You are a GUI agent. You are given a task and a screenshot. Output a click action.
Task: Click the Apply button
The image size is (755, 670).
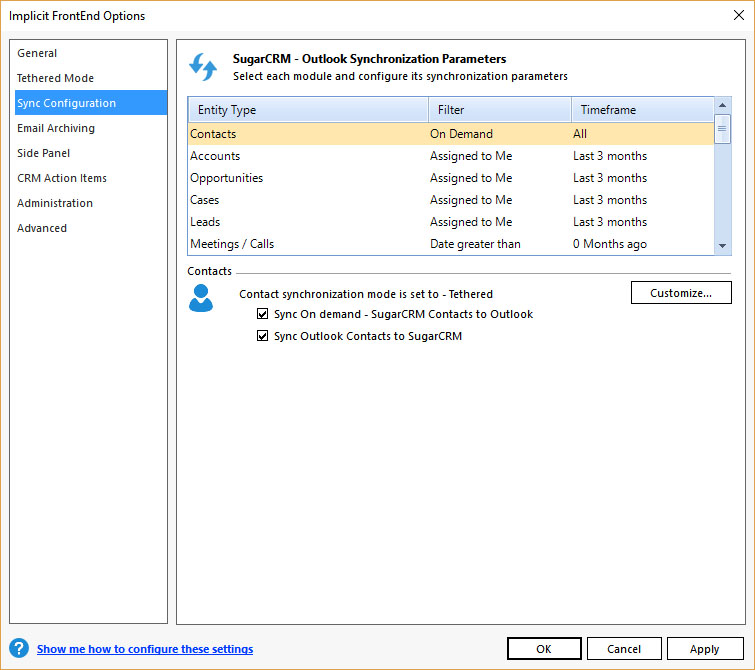(x=705, y=649)
